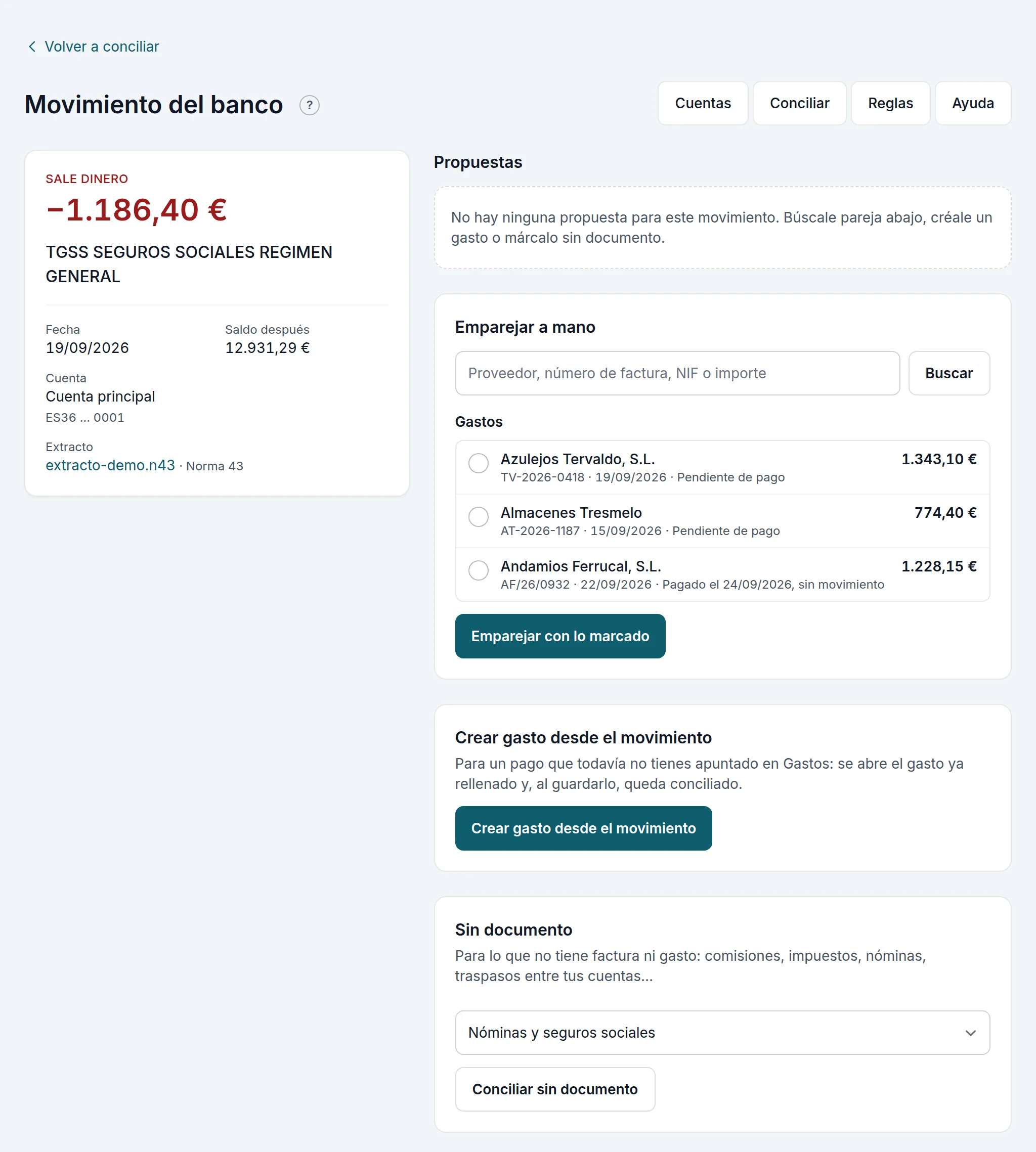The width and height of the screenshot is (1036, 1152).
Task: Open the extracto-demo.n43 file link
Action: 110,466
